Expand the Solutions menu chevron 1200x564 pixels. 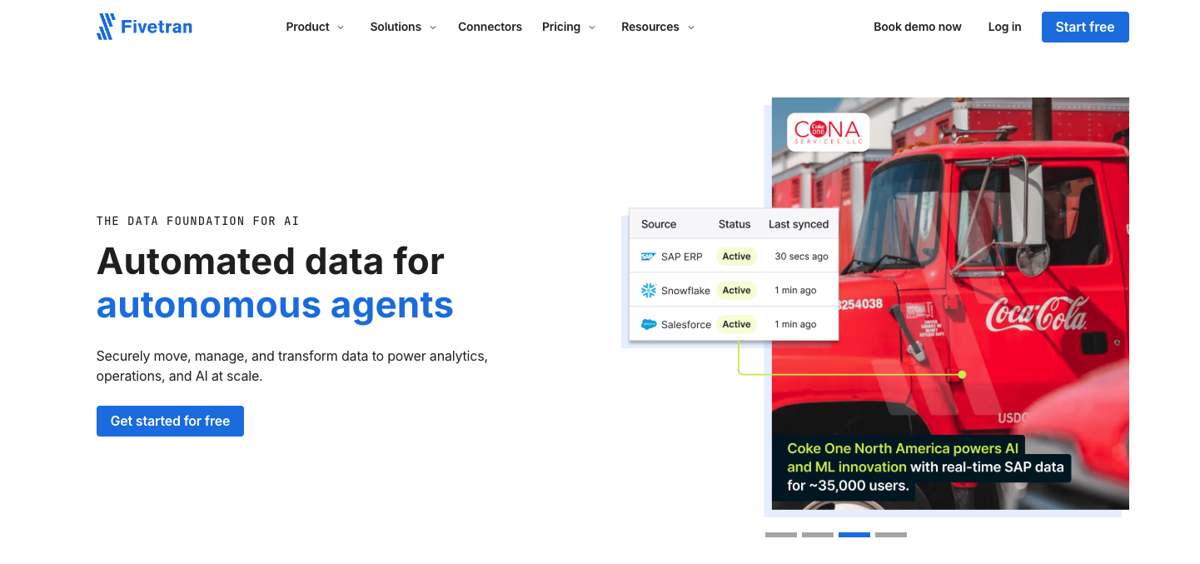[x=433, y=28]
